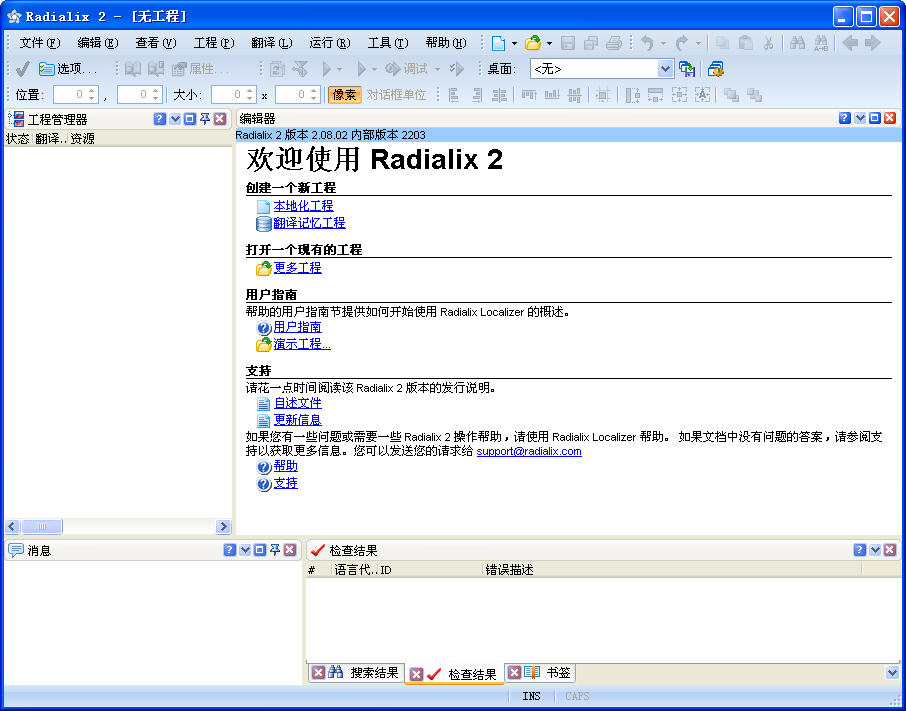The width and height of the screenshot is (906, 711).
Task: Click the help icon in 检查结果 panel
Action: (860, 550)
